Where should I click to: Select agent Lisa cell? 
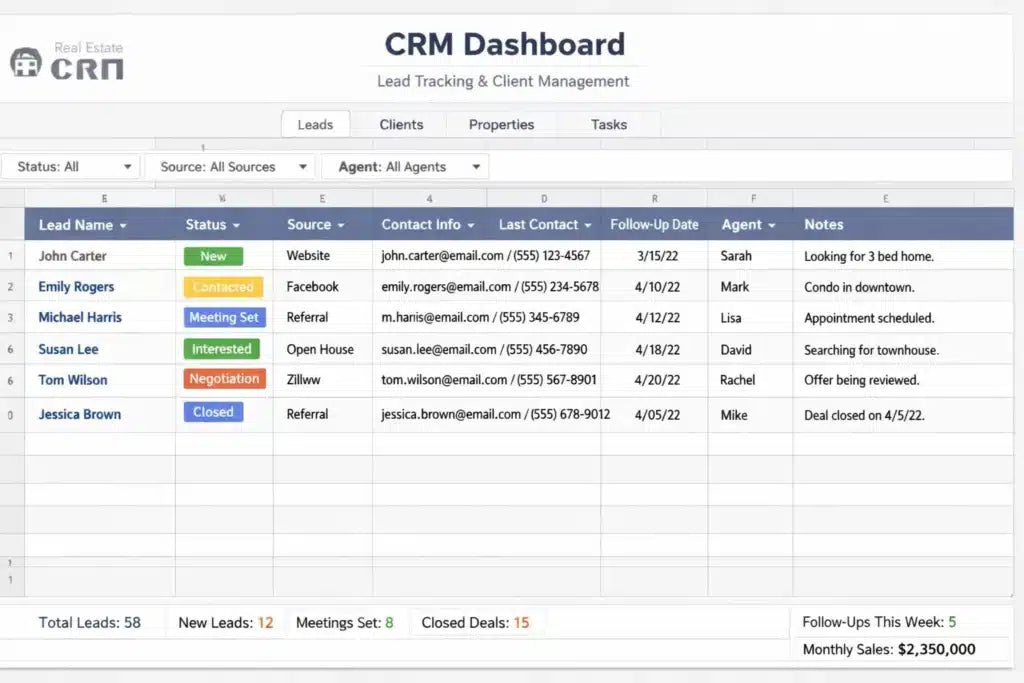pyautogui.click(x=731, y=318)
